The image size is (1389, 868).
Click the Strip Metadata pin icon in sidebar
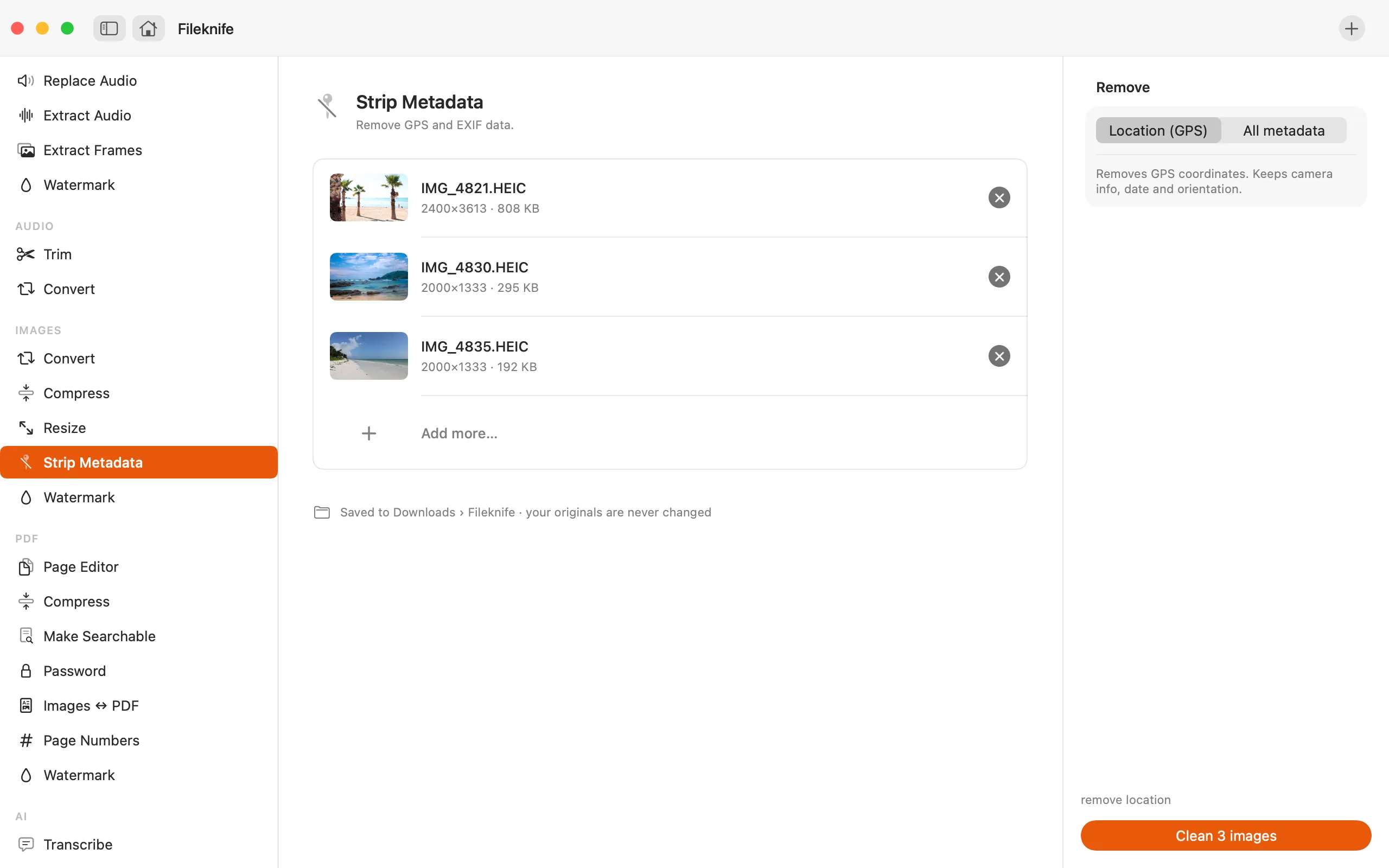point(26,462)
